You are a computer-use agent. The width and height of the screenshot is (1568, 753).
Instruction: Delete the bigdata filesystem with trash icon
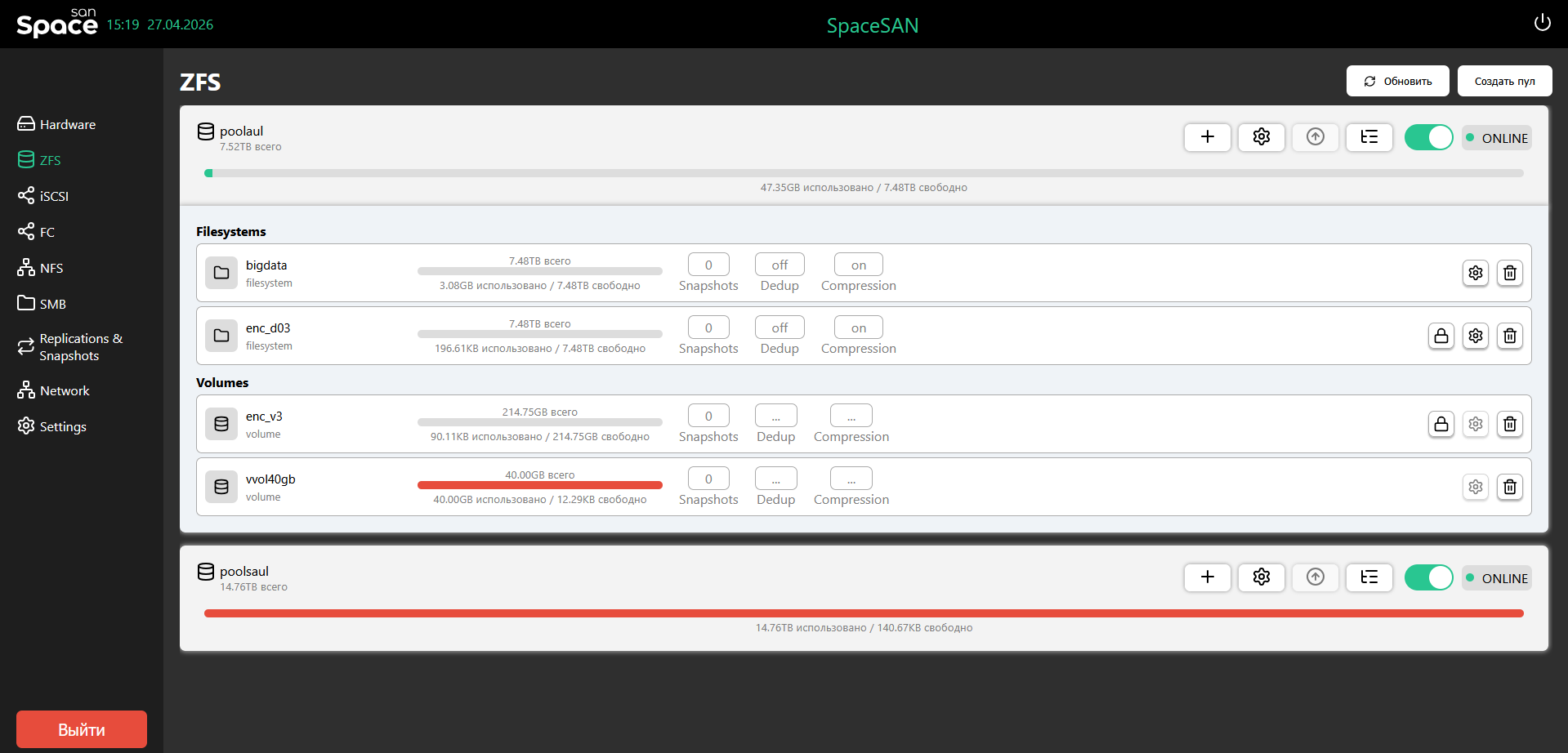point(1509,273)
